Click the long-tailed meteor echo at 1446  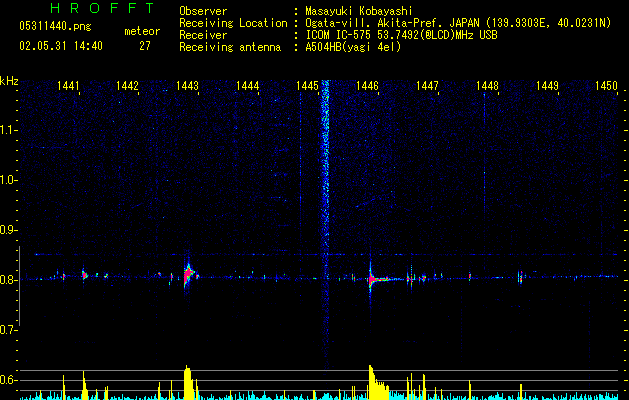[377, 278]
